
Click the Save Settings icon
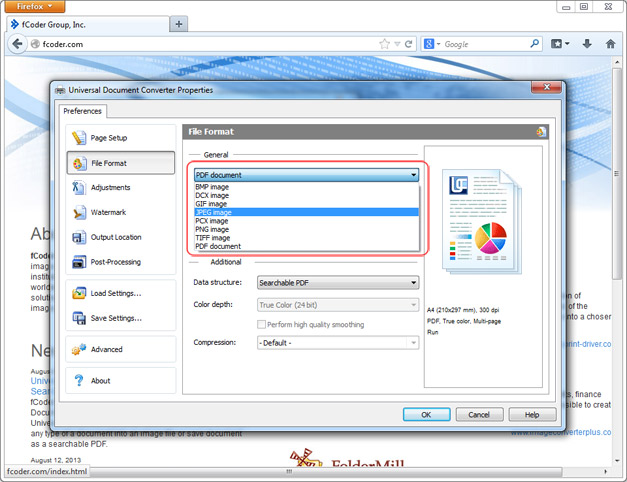(x=79, y=318)
